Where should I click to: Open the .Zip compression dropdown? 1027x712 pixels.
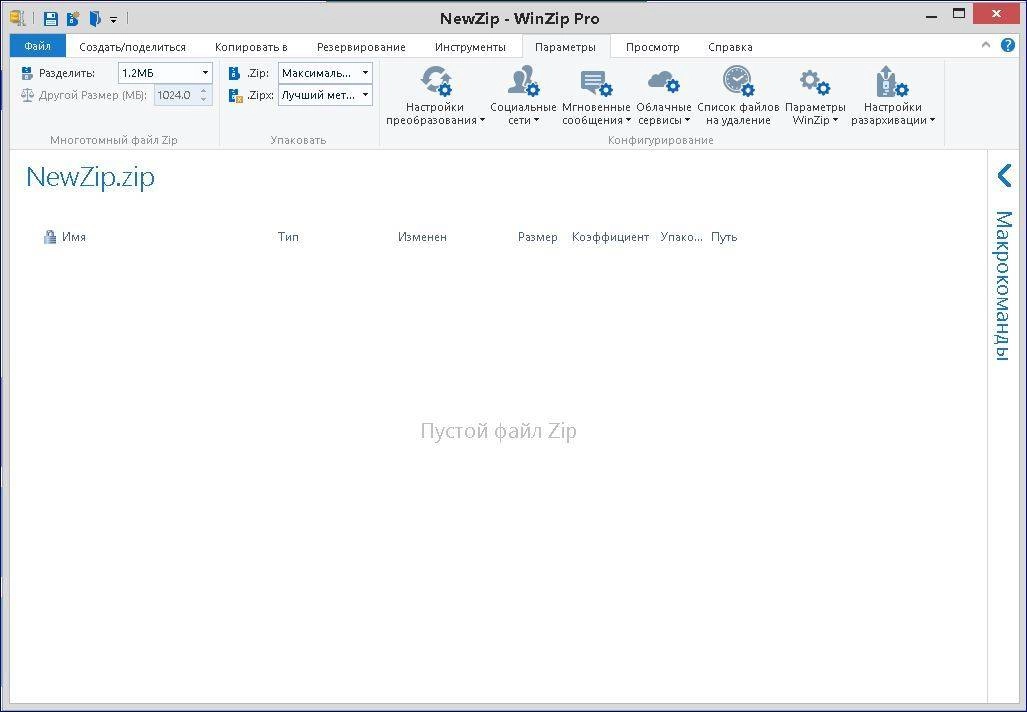(326, 73)
